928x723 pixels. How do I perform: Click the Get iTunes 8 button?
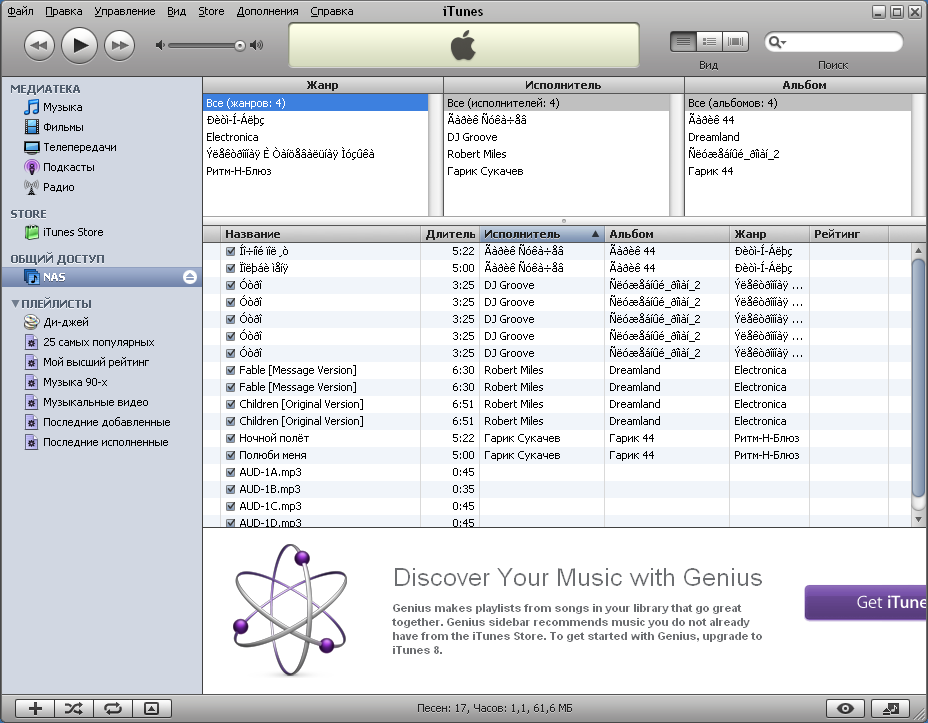pos(866,602)
